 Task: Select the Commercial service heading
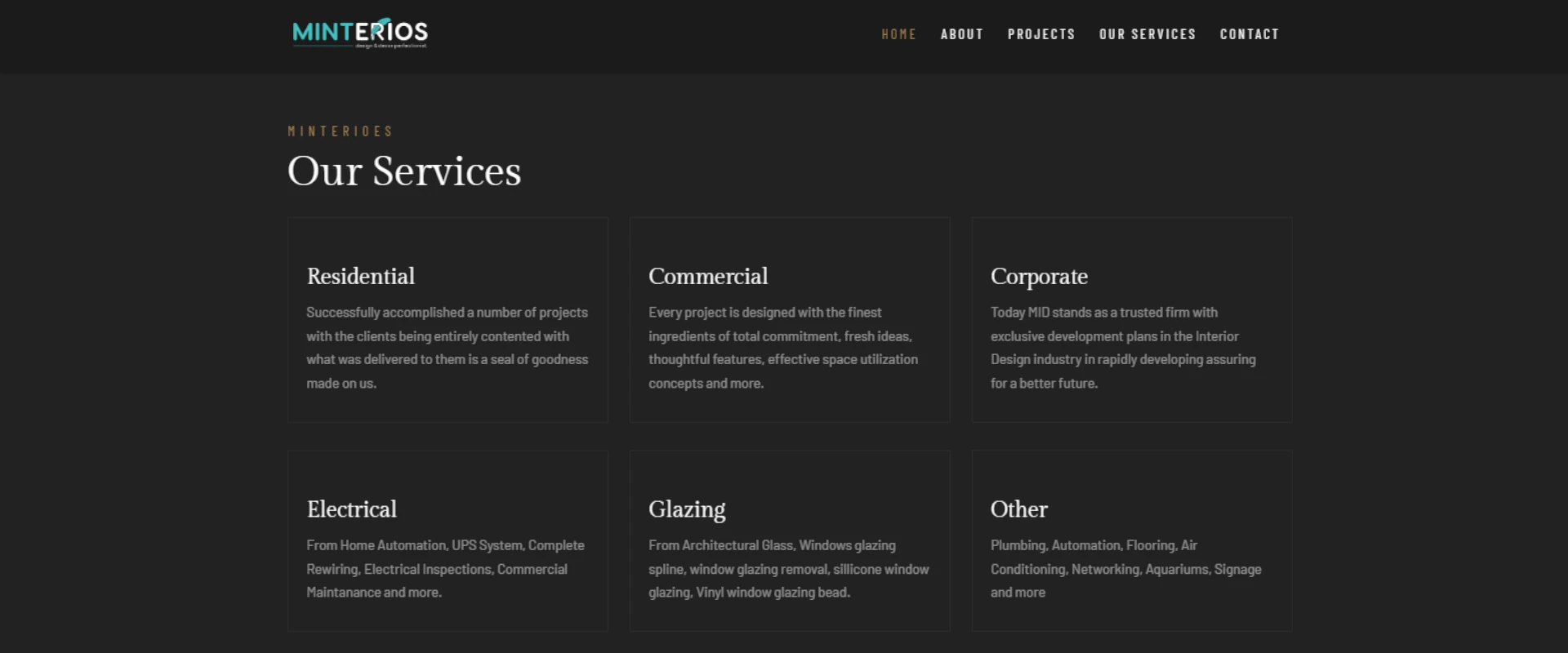pos(708,276)
